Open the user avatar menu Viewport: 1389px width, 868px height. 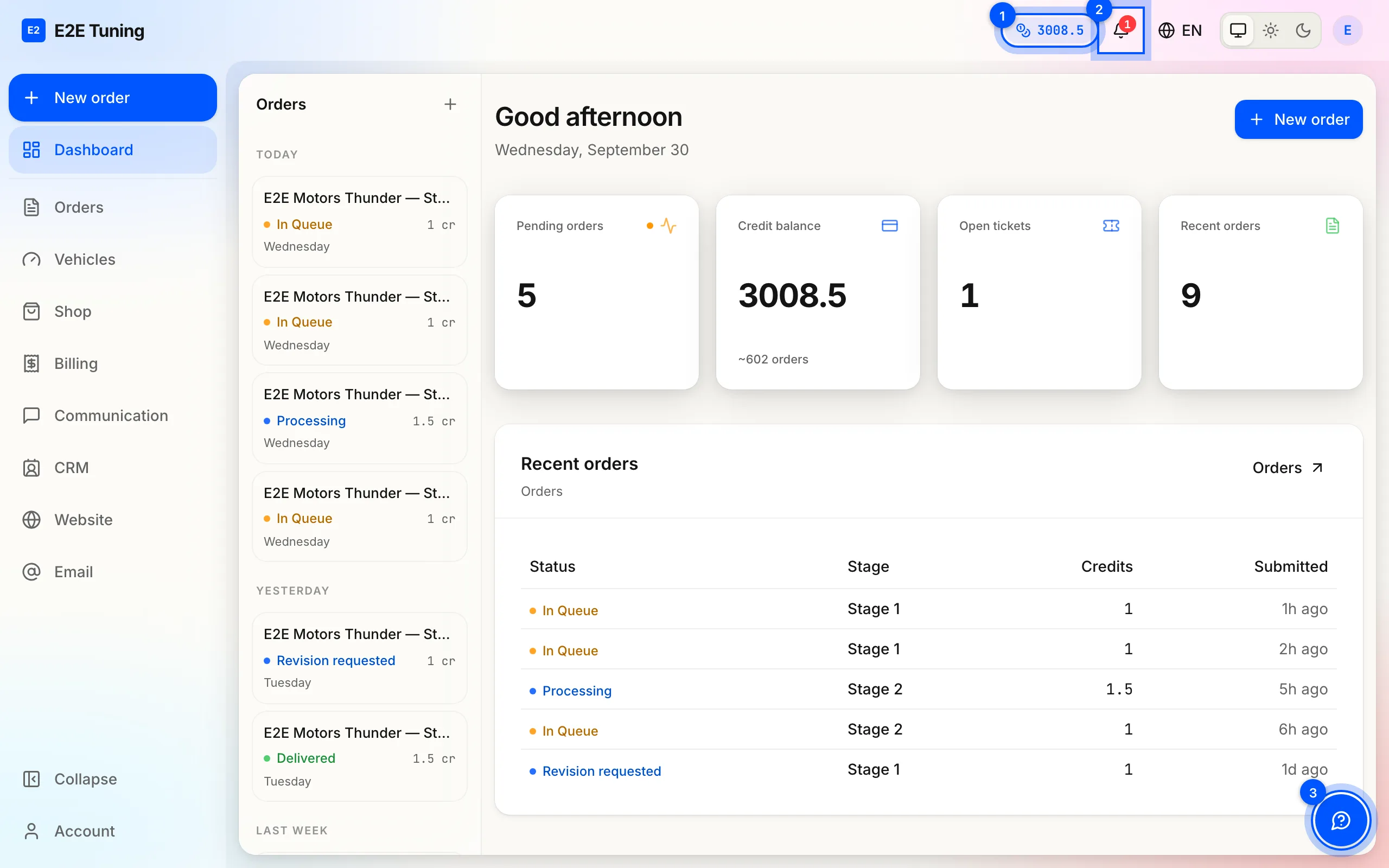(1347, 30)
